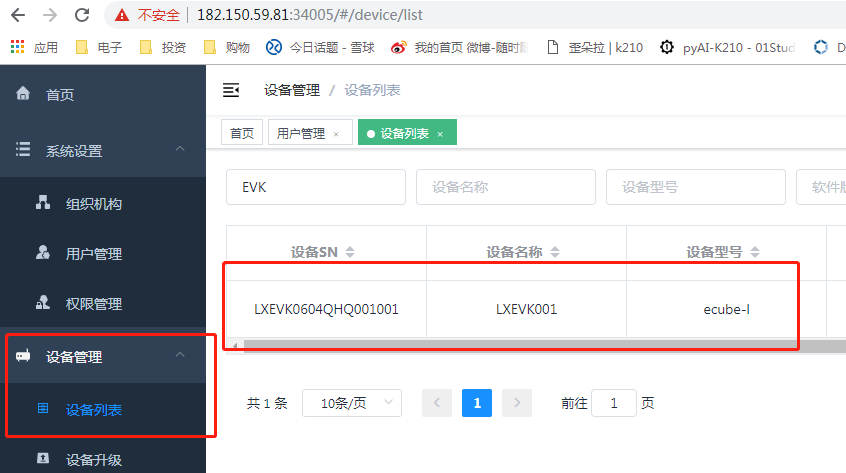Select cell LXEVK001
The width and height of the screenshot is (846, 473).
tap(526, 309)
